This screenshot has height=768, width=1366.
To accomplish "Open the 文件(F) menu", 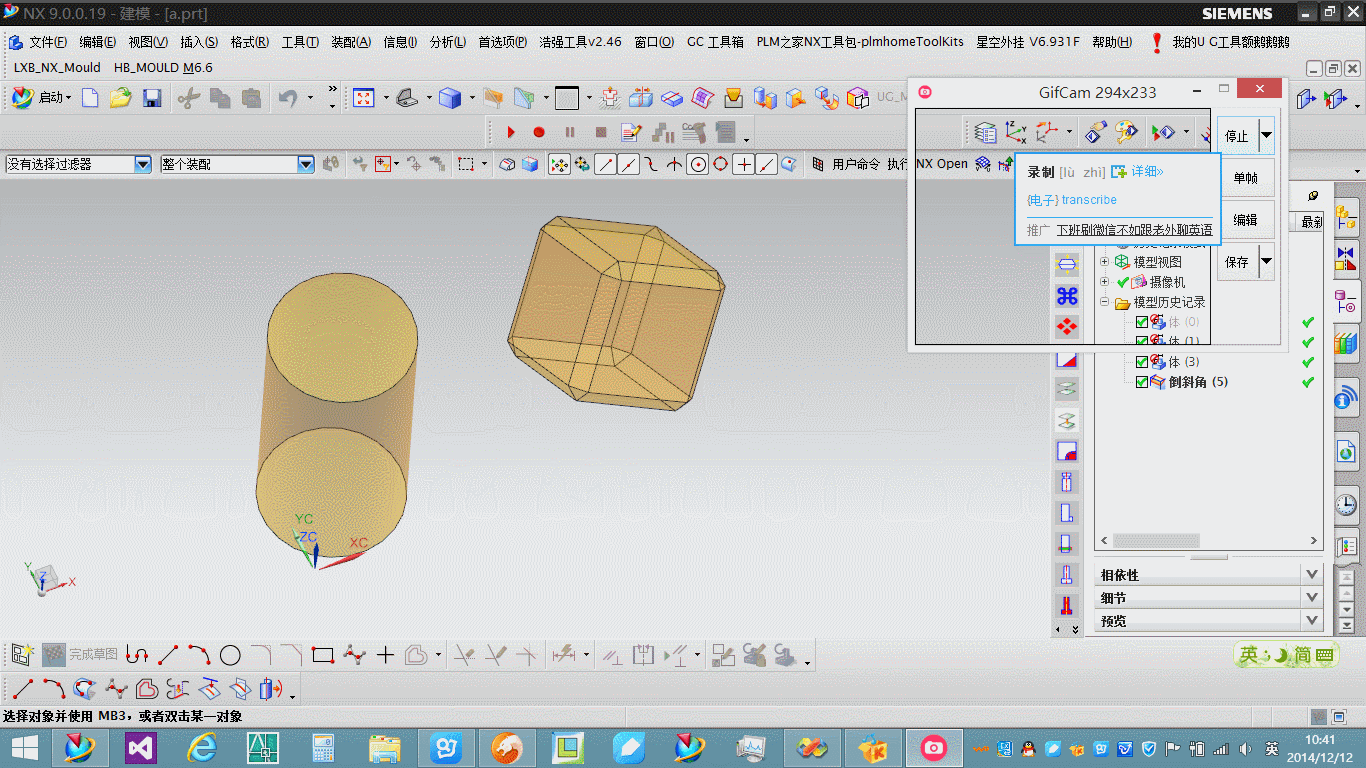I will coord(48,42).
